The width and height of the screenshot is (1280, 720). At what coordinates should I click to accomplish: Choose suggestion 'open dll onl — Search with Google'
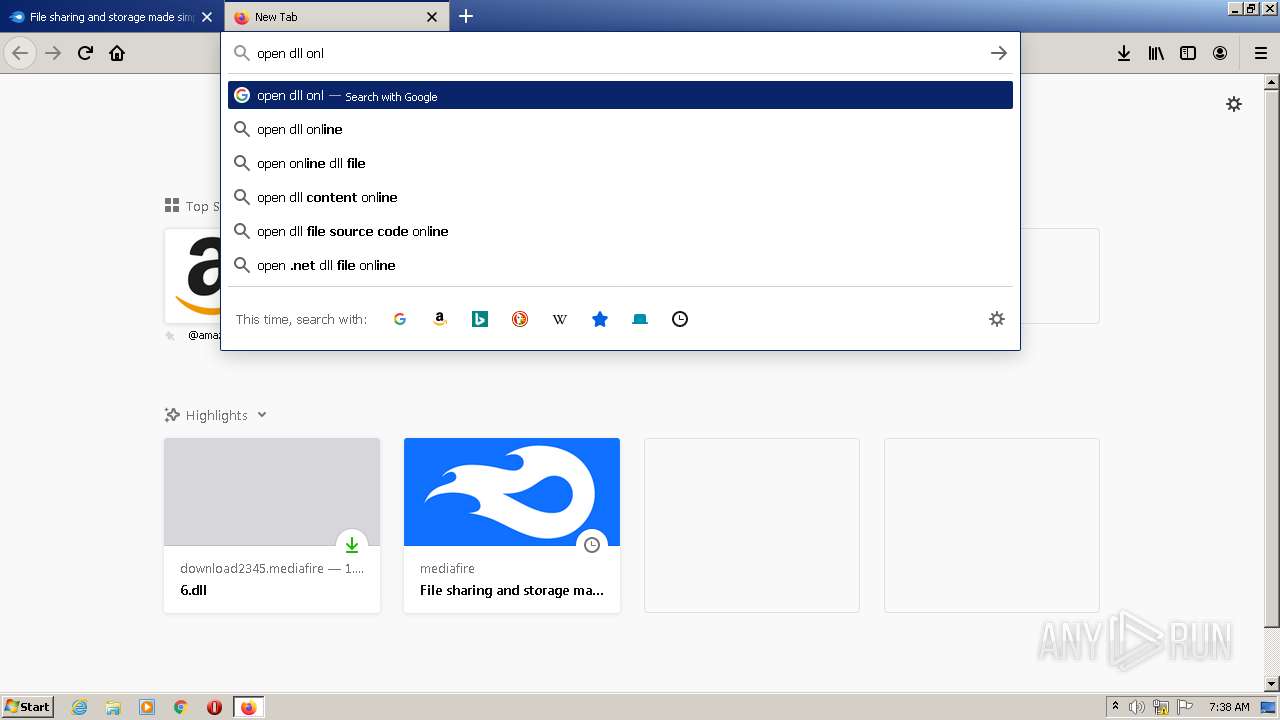pos(620,95)
